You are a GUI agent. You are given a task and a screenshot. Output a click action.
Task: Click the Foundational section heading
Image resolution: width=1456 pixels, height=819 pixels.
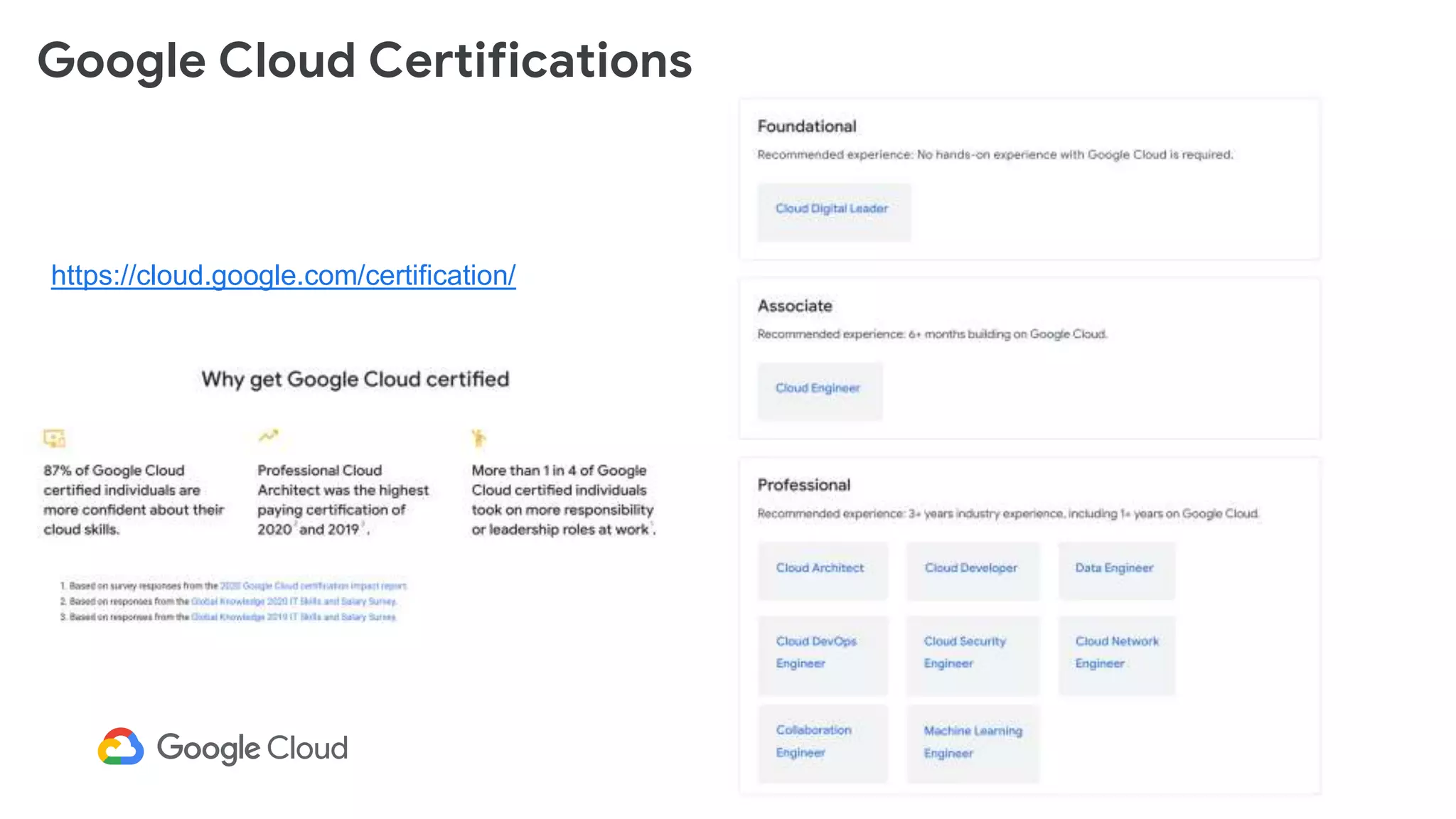point(807,127)
